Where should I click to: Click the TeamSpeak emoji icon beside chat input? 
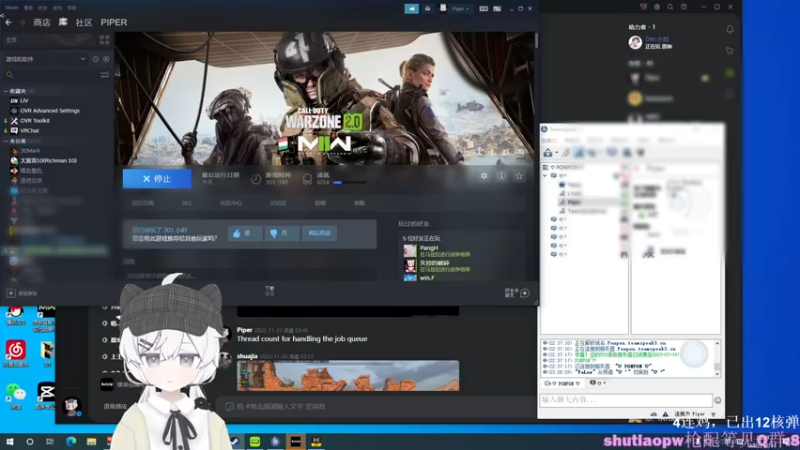(717, 401)
